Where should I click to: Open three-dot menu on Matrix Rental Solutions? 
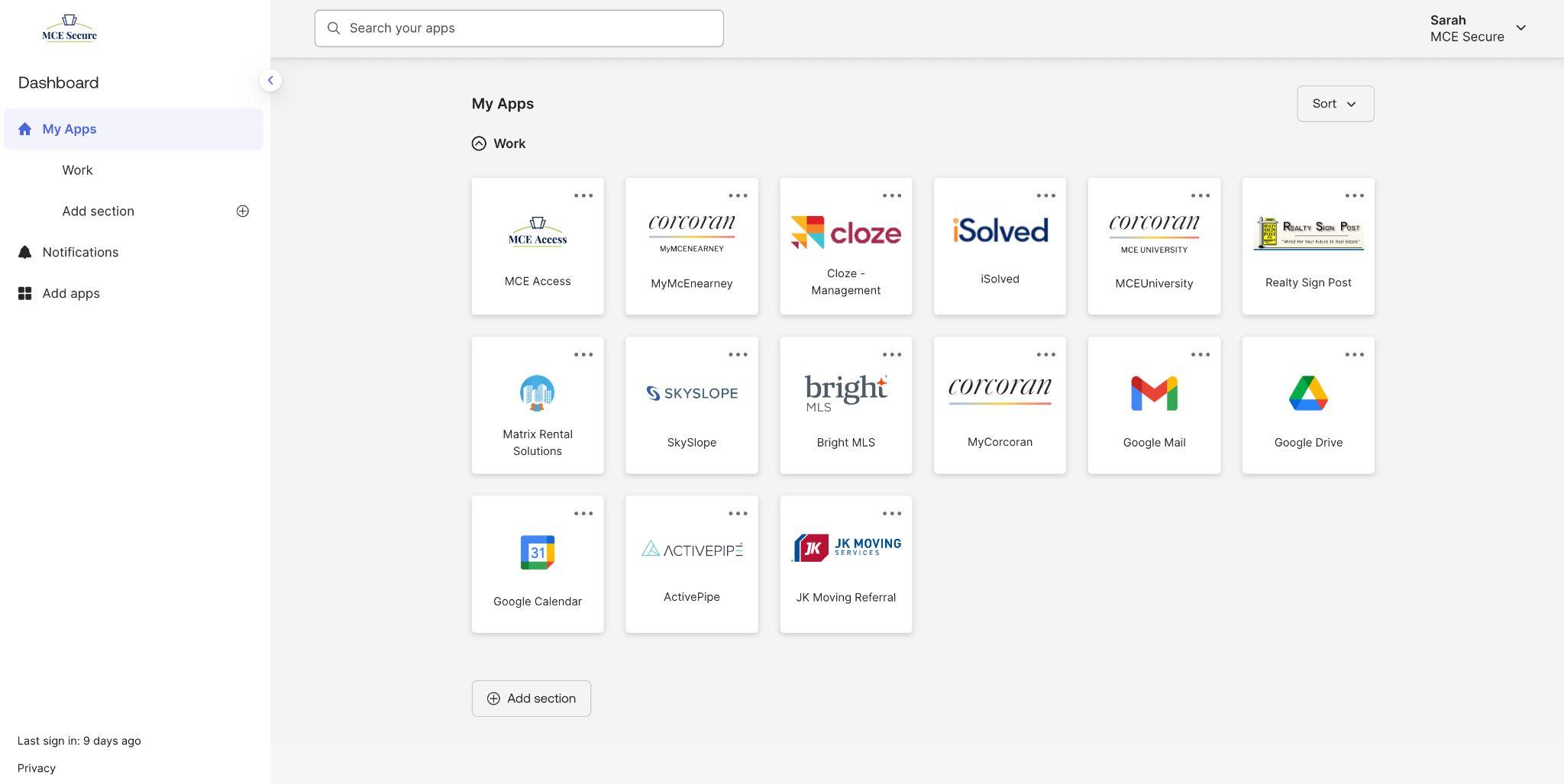583,354
